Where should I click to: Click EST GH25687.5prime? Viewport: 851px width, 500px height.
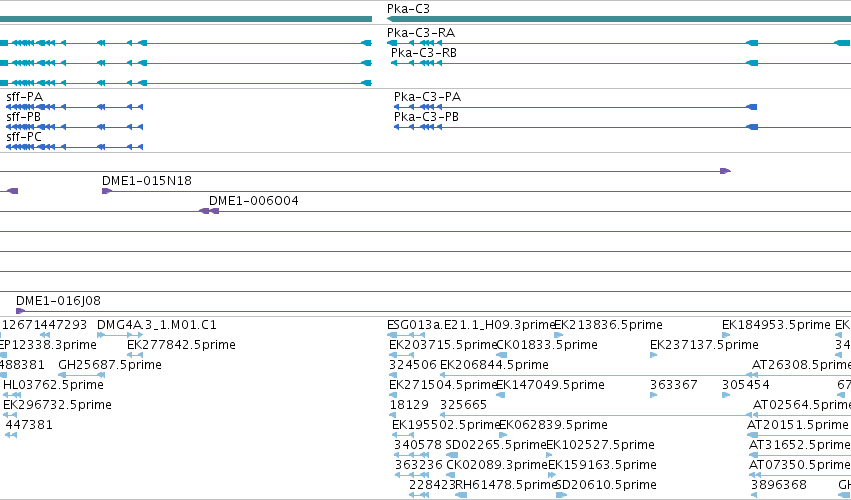(x=110, y=365)
